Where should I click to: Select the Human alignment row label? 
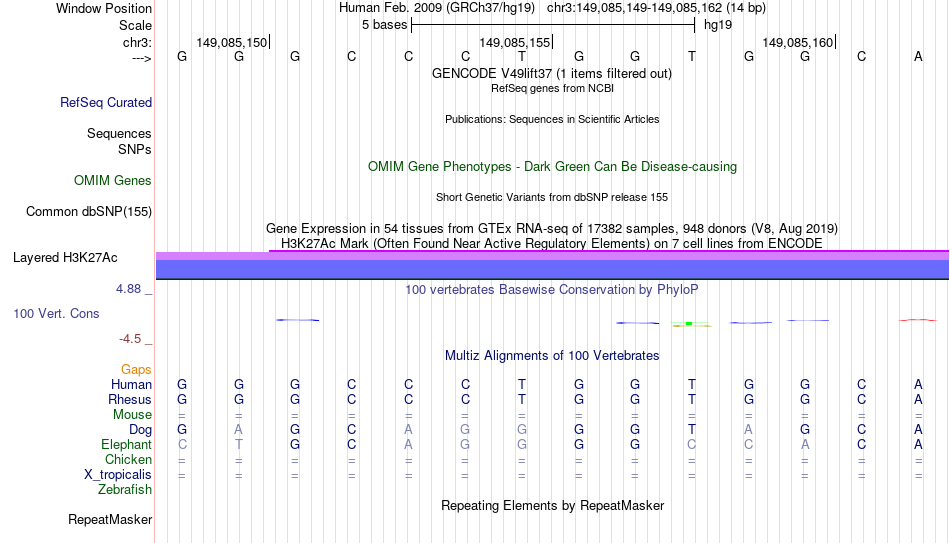click(131, 384)
